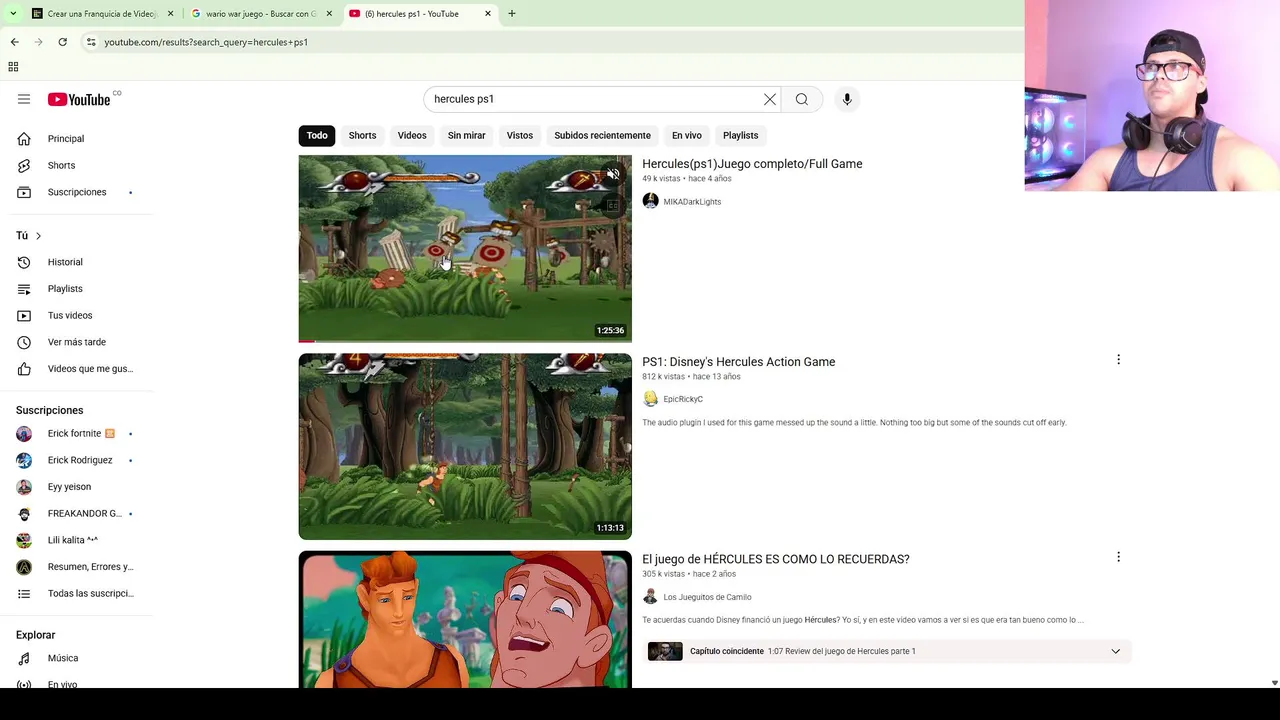Open a new browser tab with plus
The width and height of the screenshot is (1280, 720).
pos(512,14)
